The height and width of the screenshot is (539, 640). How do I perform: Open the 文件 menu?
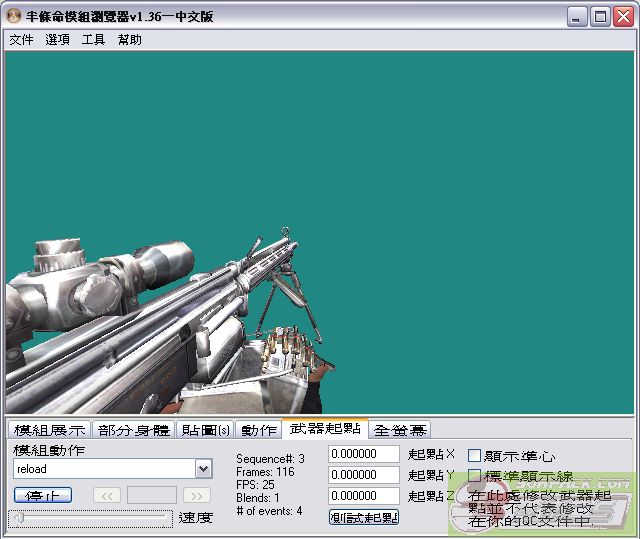[x=21, y=40]
